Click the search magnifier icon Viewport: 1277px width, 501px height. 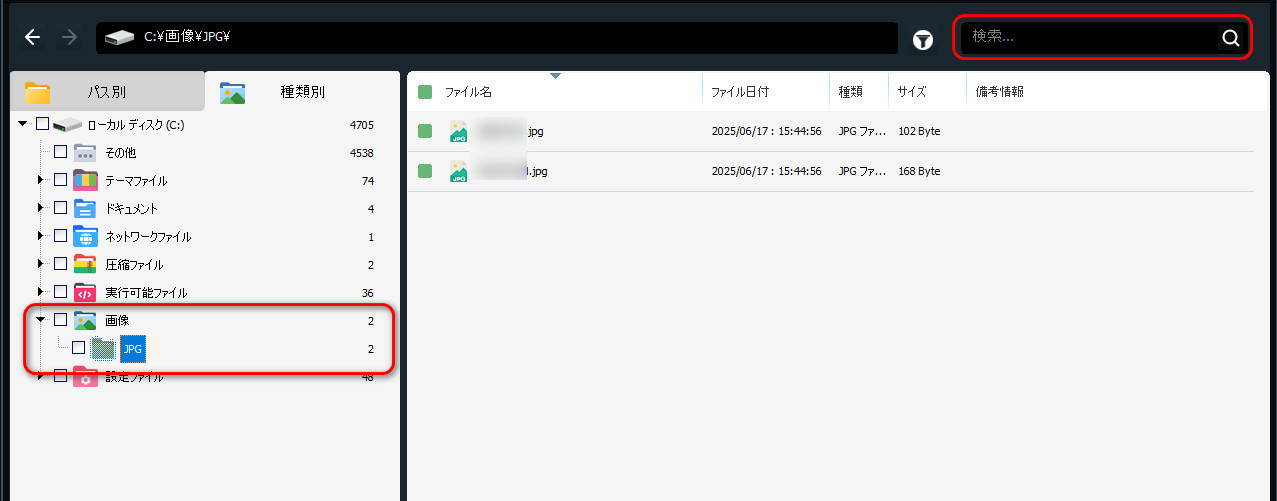point(1230,39)
